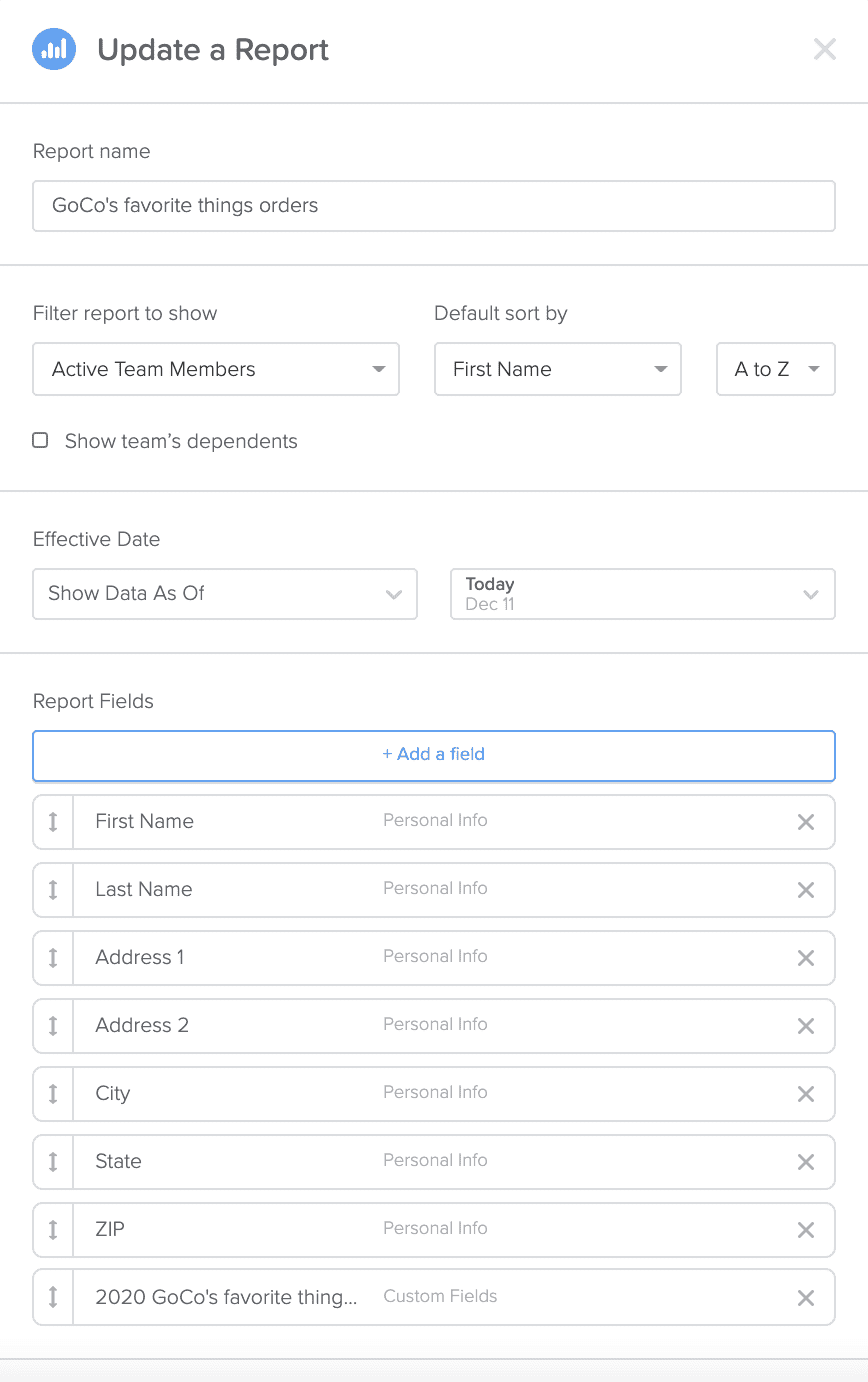Delete the Address 2 field row

coord(805,1026)
